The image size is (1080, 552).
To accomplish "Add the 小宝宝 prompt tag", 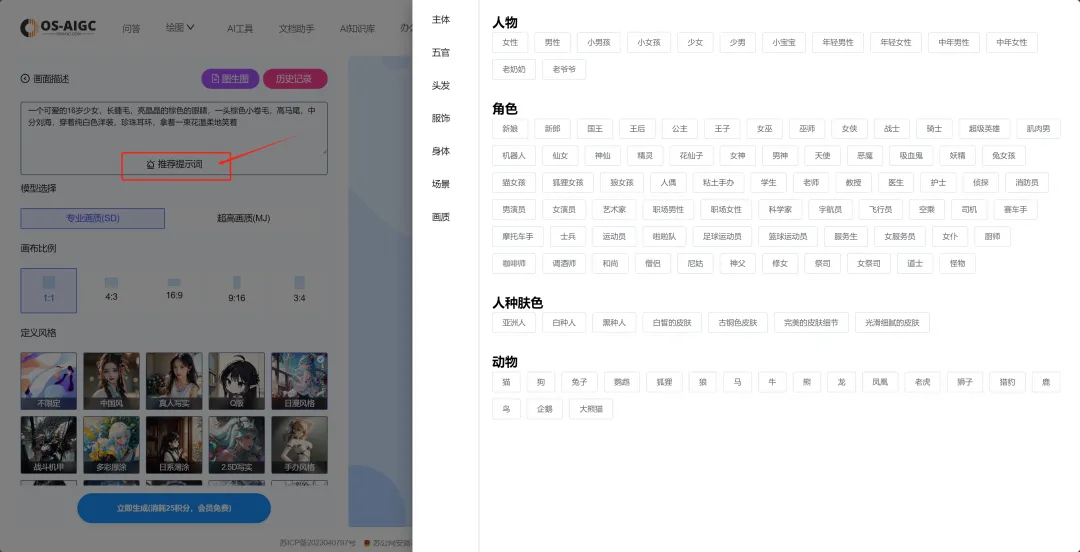I will click(x=784, y=42).
